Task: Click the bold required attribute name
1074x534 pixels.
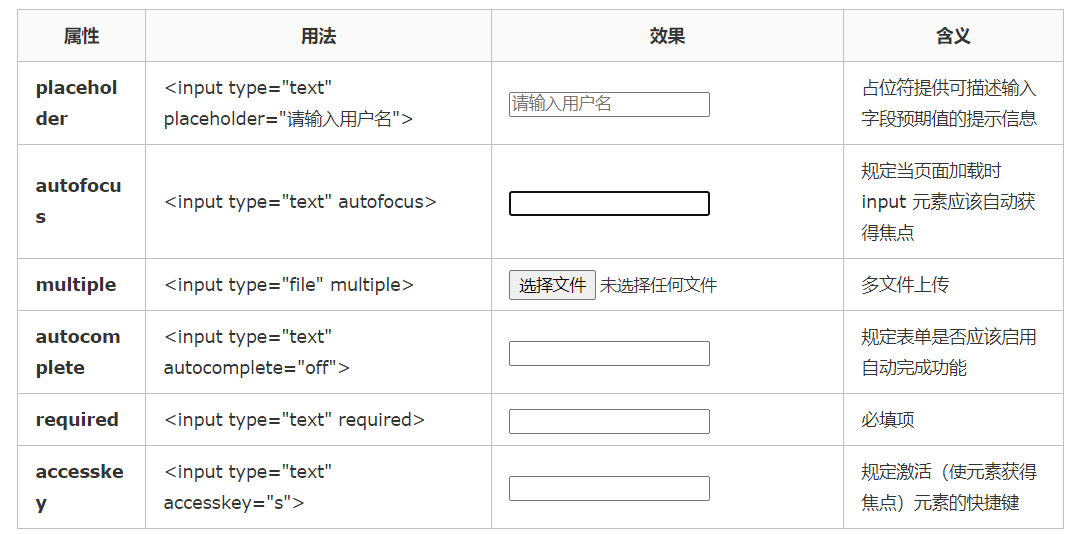Action: [77, 420]
